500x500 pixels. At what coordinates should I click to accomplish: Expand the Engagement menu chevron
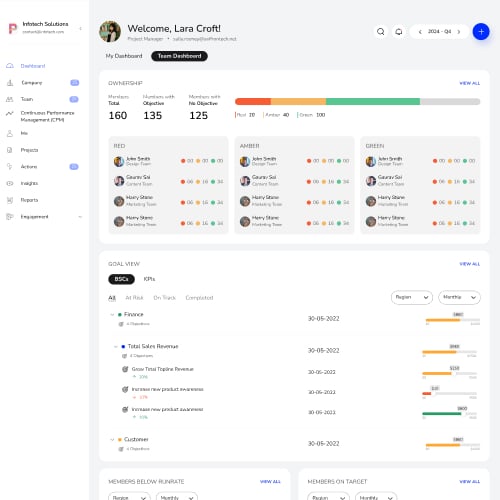(80, 217)
